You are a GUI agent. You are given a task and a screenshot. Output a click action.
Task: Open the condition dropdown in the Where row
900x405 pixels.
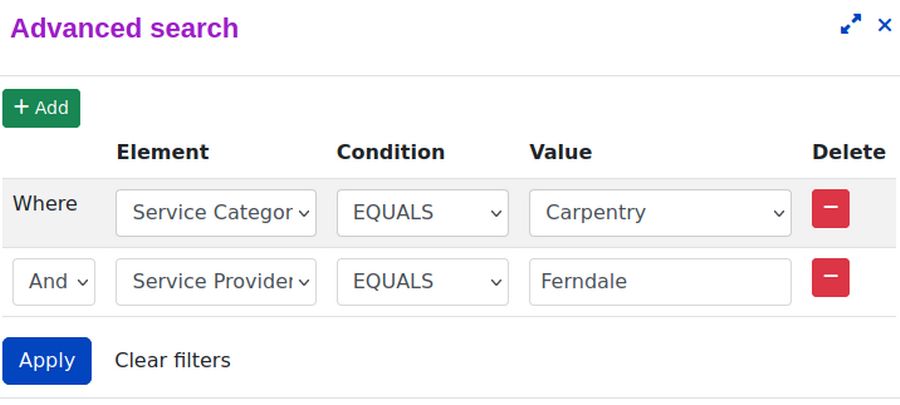click(422, 213)
